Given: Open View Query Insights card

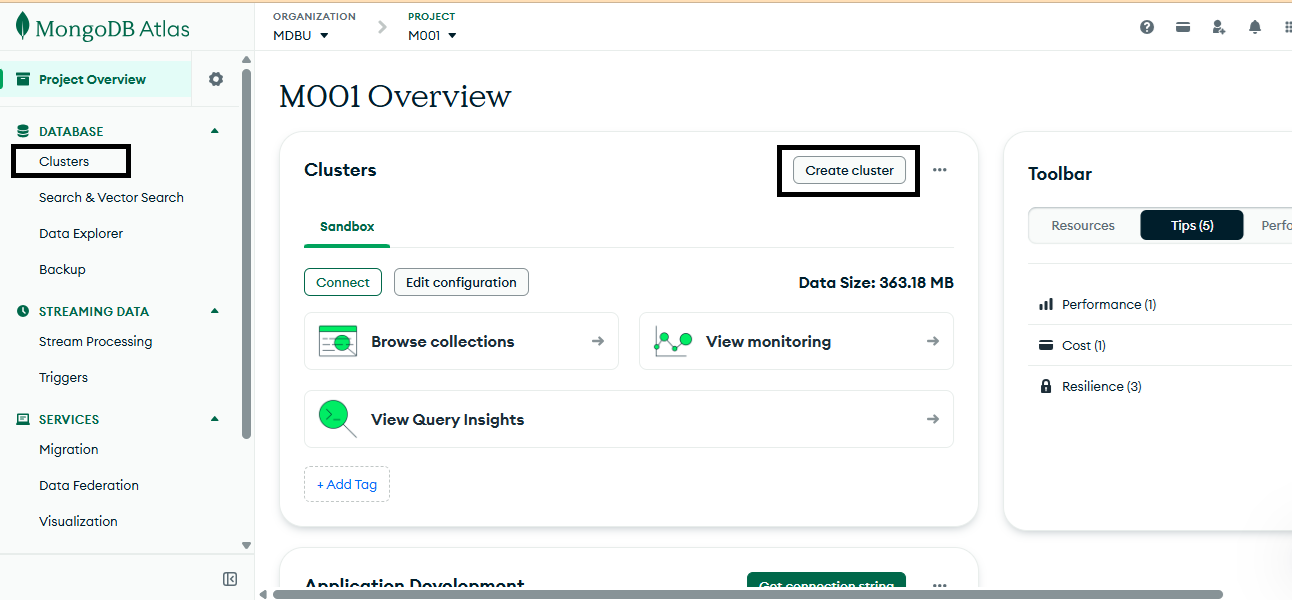Looking at the screenshot, I should (x=629, y=419).
